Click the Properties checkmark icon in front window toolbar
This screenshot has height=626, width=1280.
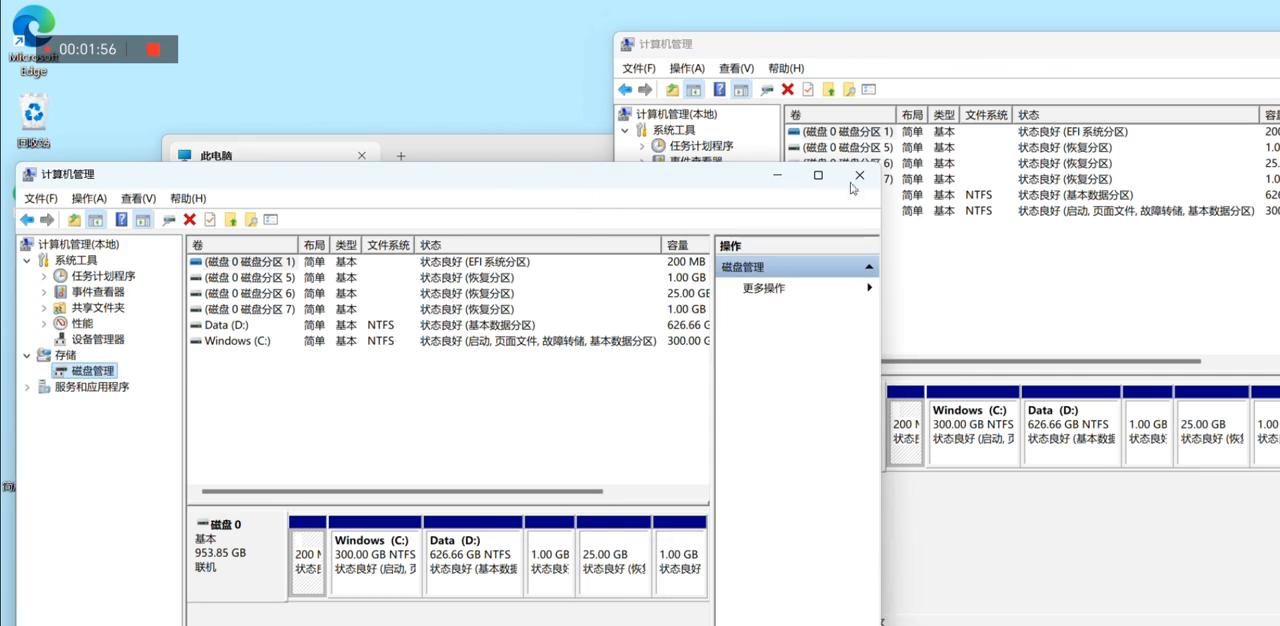pyautogui.click(x=210, y=220)
